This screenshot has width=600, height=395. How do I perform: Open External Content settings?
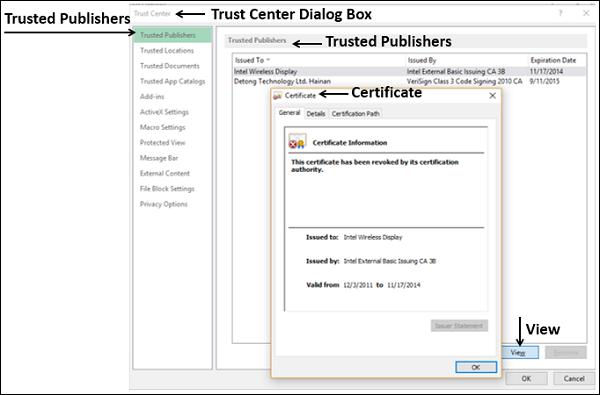point(165,173)
